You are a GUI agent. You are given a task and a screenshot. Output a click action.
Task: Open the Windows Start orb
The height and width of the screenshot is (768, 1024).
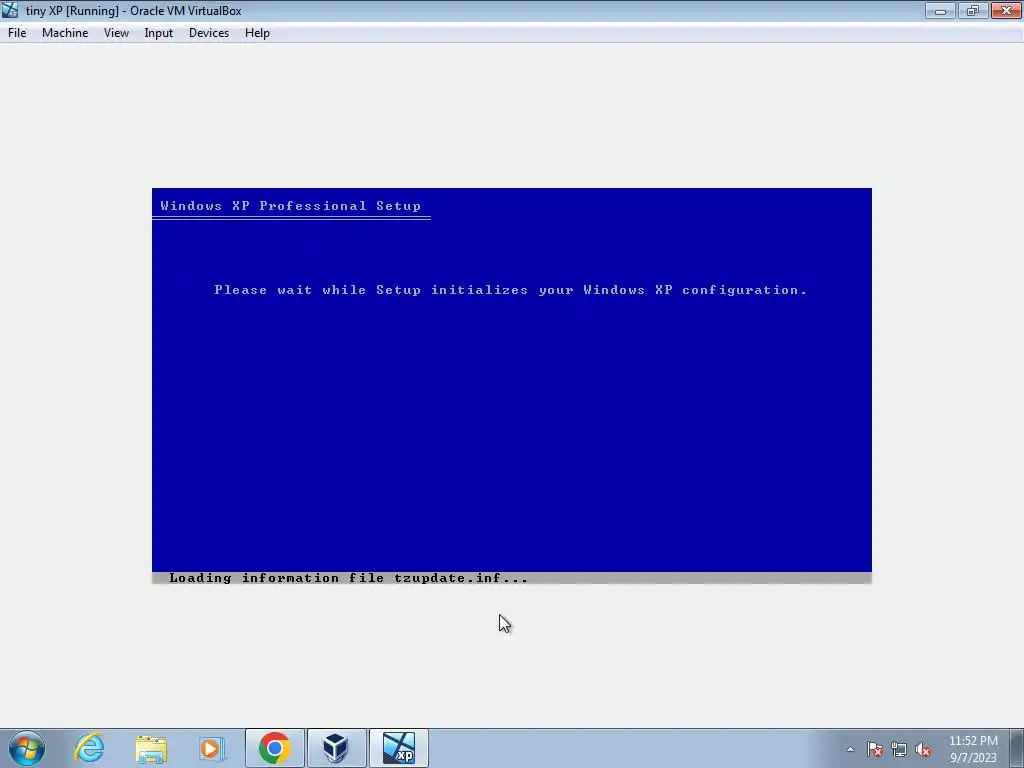coord(27,748)
